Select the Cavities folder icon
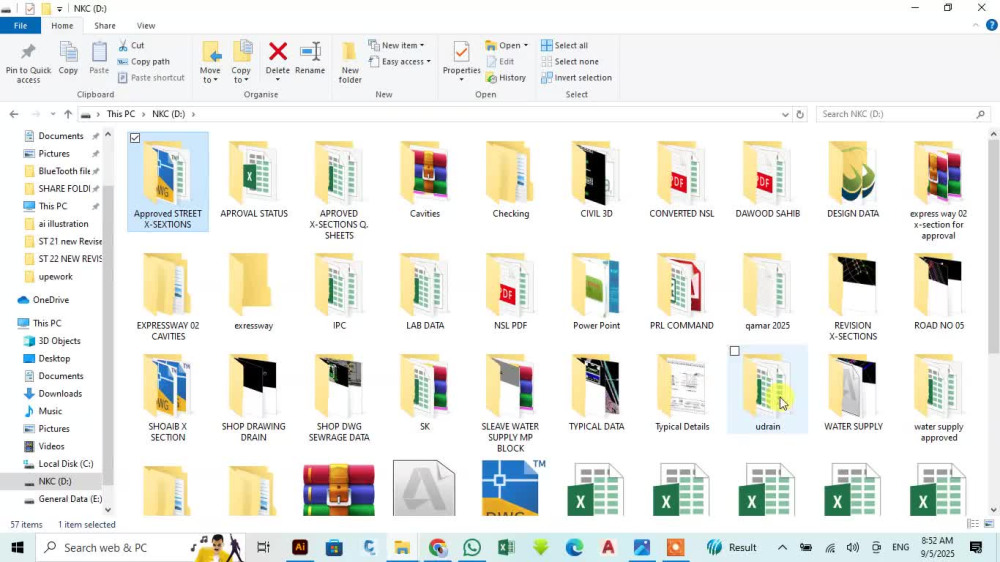 click(425, 172)
